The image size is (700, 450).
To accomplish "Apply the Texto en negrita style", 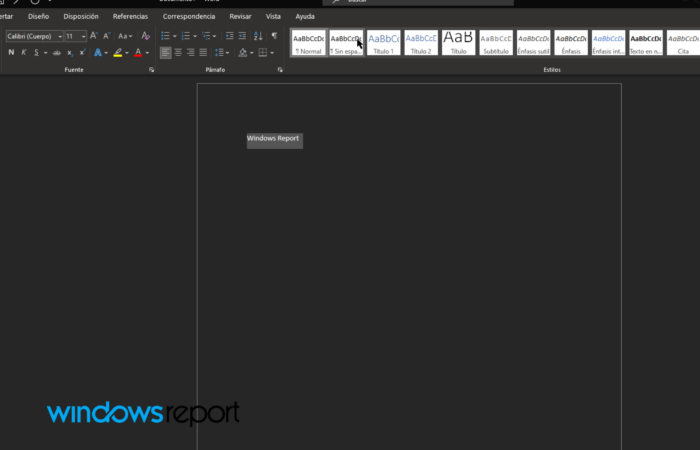I will 646,43.
